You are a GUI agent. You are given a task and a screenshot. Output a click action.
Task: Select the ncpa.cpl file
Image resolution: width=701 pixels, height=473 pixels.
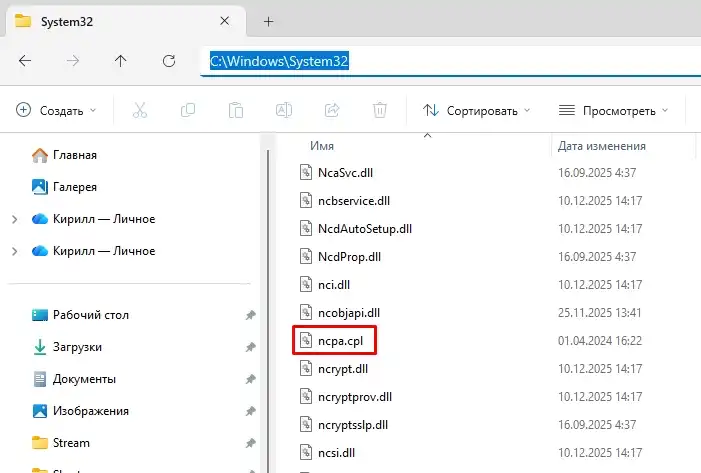[x=340, y=341]
